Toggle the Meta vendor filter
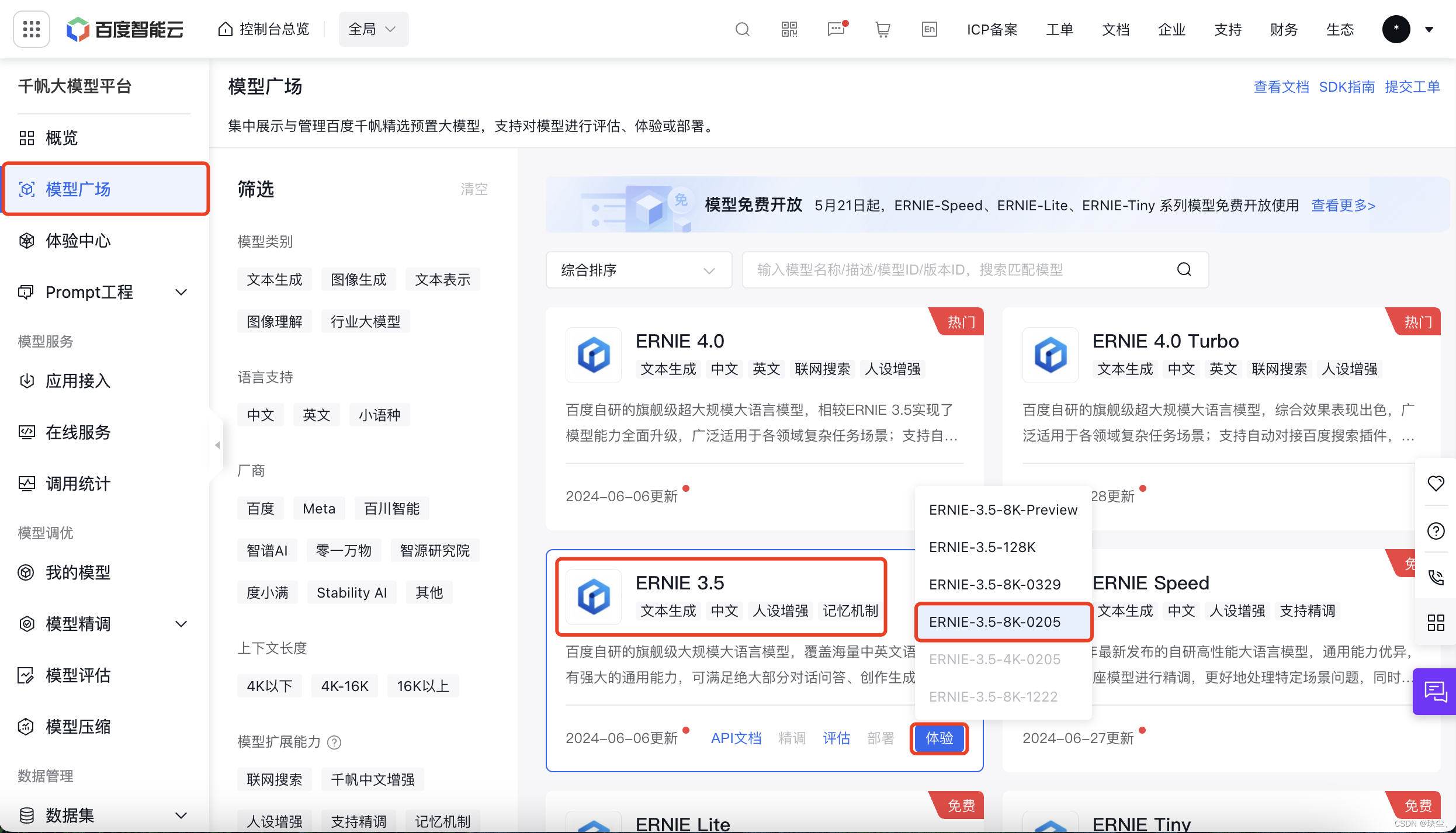Image resolution: width=1456 pixels, height=833 pixels. coord(318,508)
